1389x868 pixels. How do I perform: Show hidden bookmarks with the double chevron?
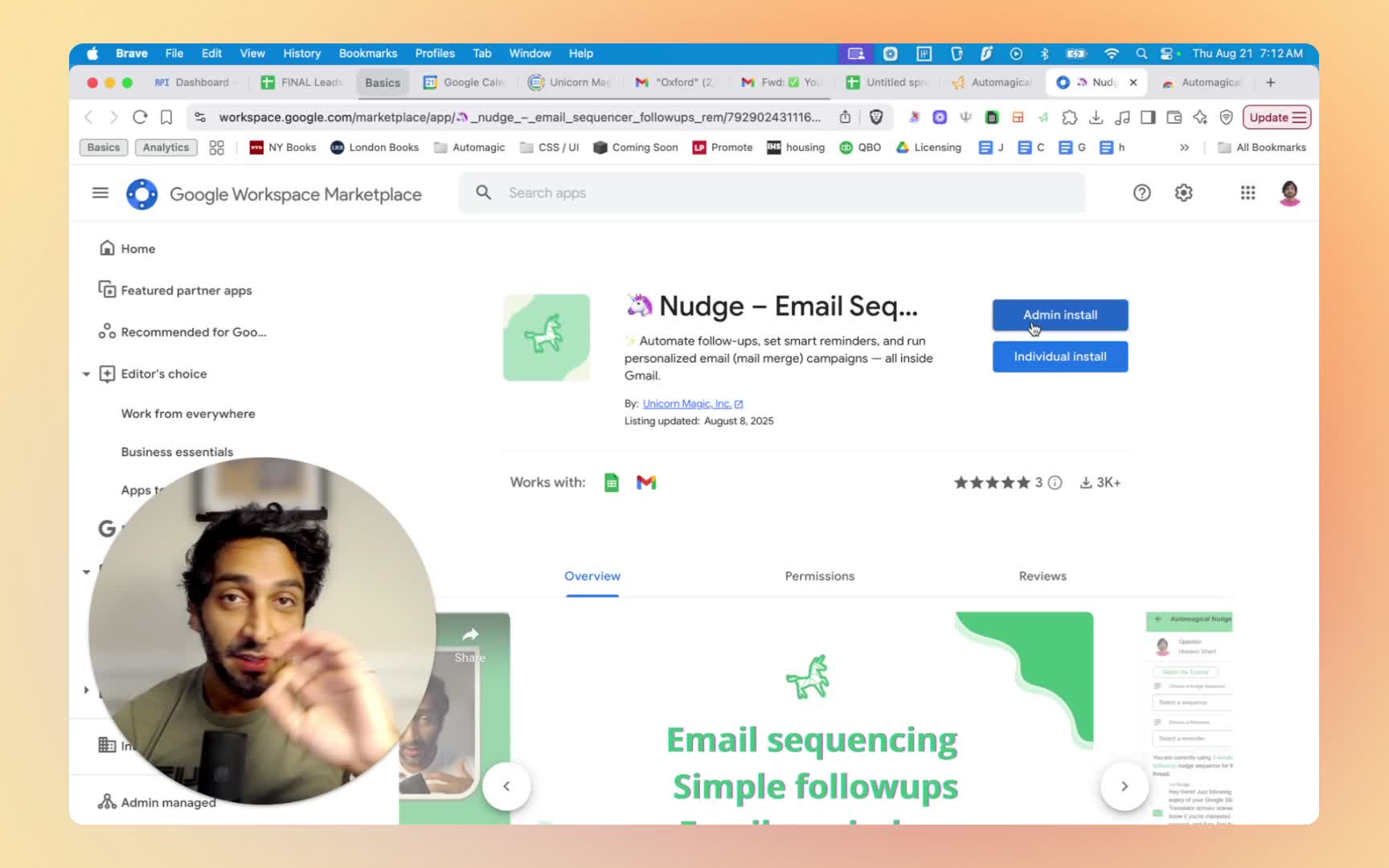pyautogui.click(x=1184, y=148)
